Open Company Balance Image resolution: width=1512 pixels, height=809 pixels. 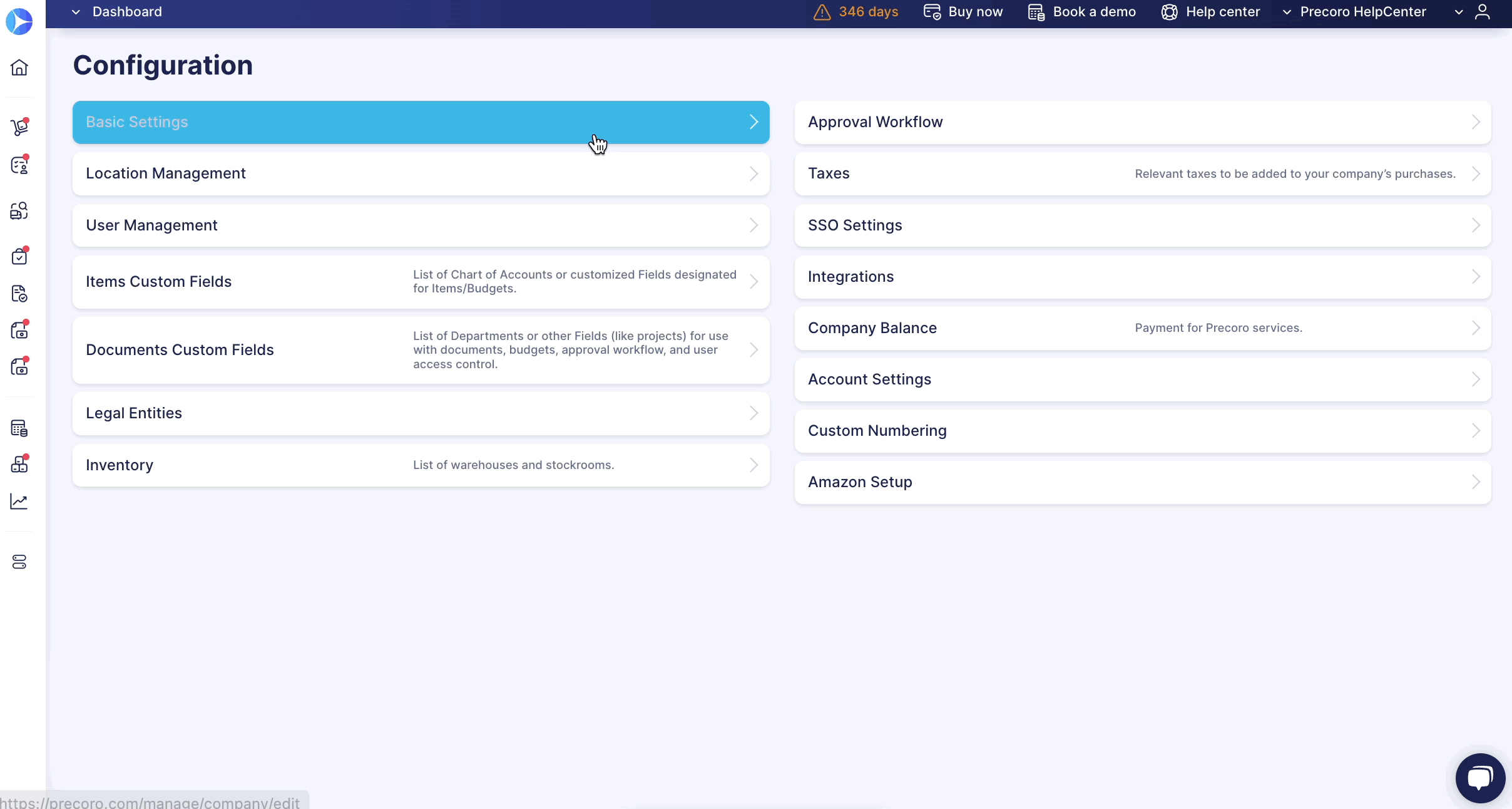click(x=1143, y=328)
